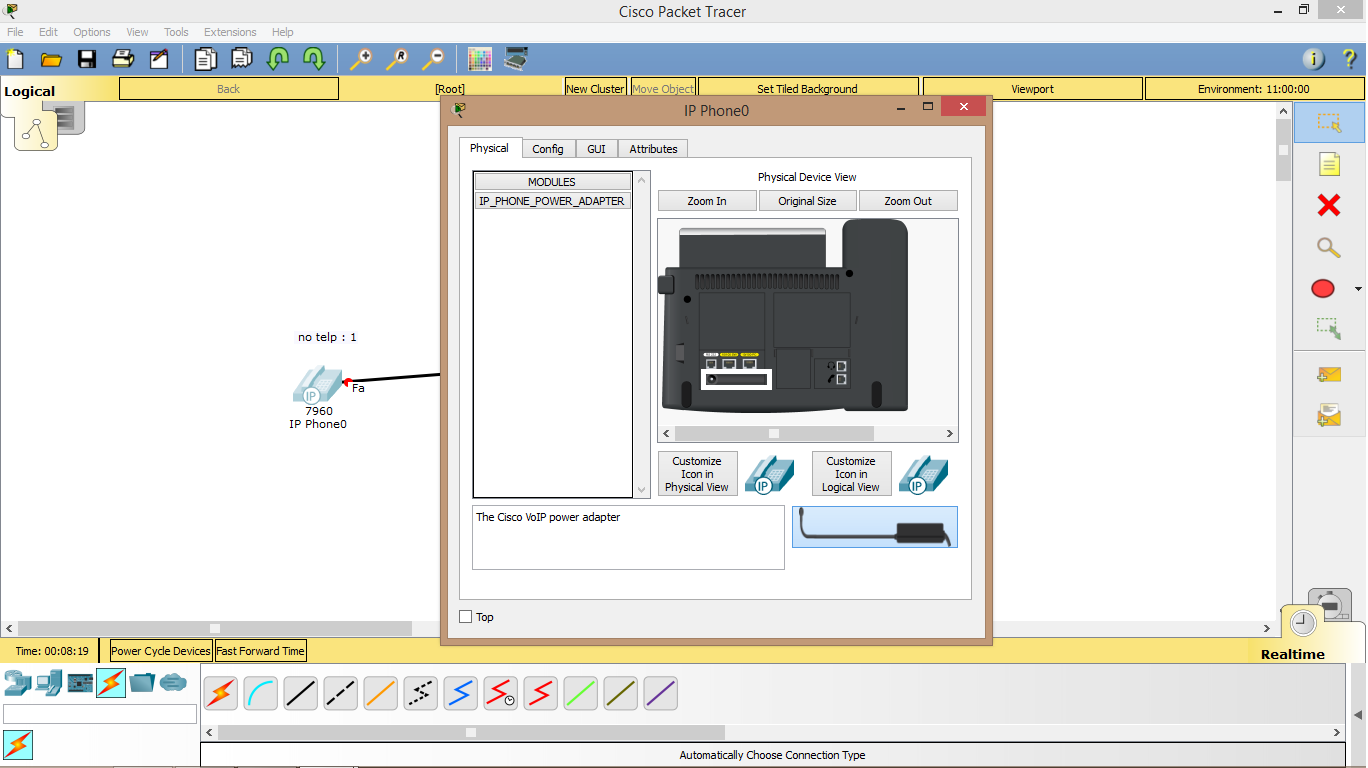Undo the last action with the green arrow
This screenshot has height=768, width=1368.
click(278, 59)
